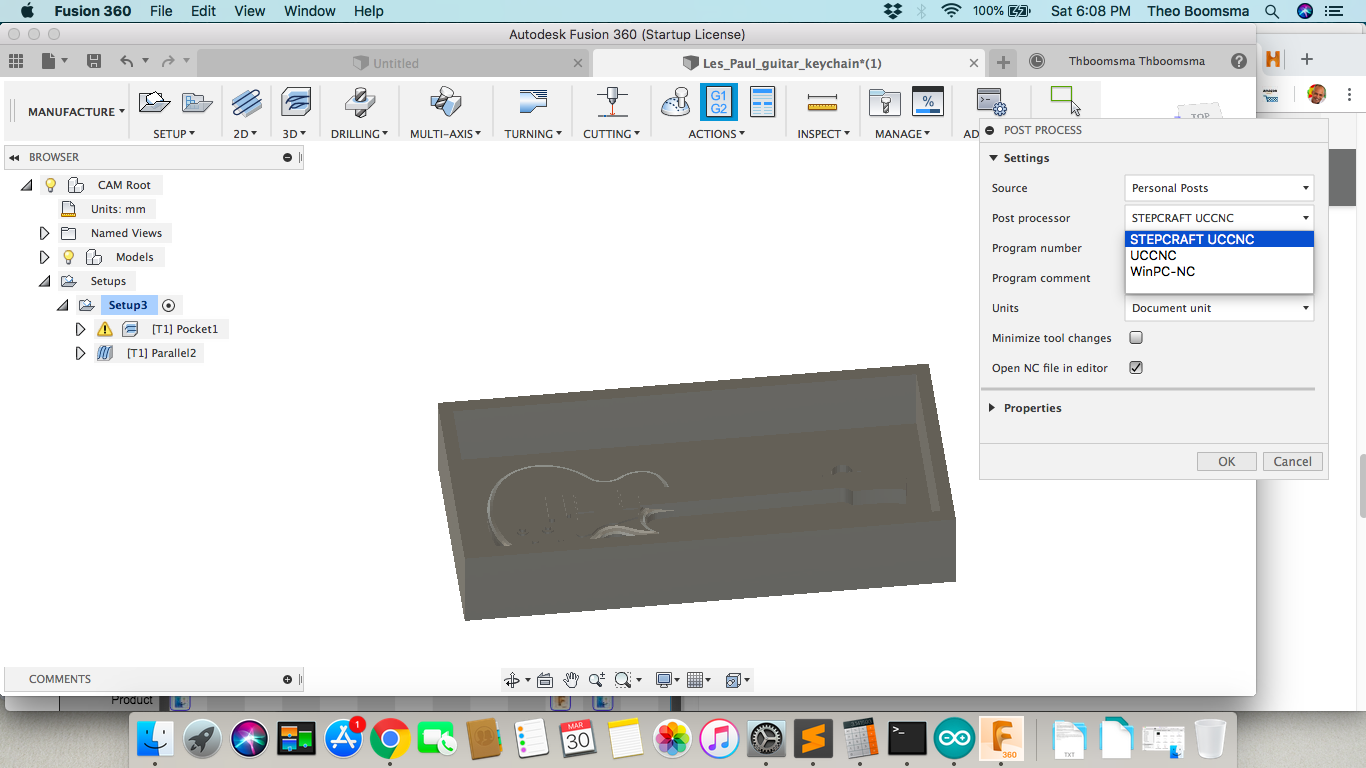Open Chrome from the Dock

(390, 739)
